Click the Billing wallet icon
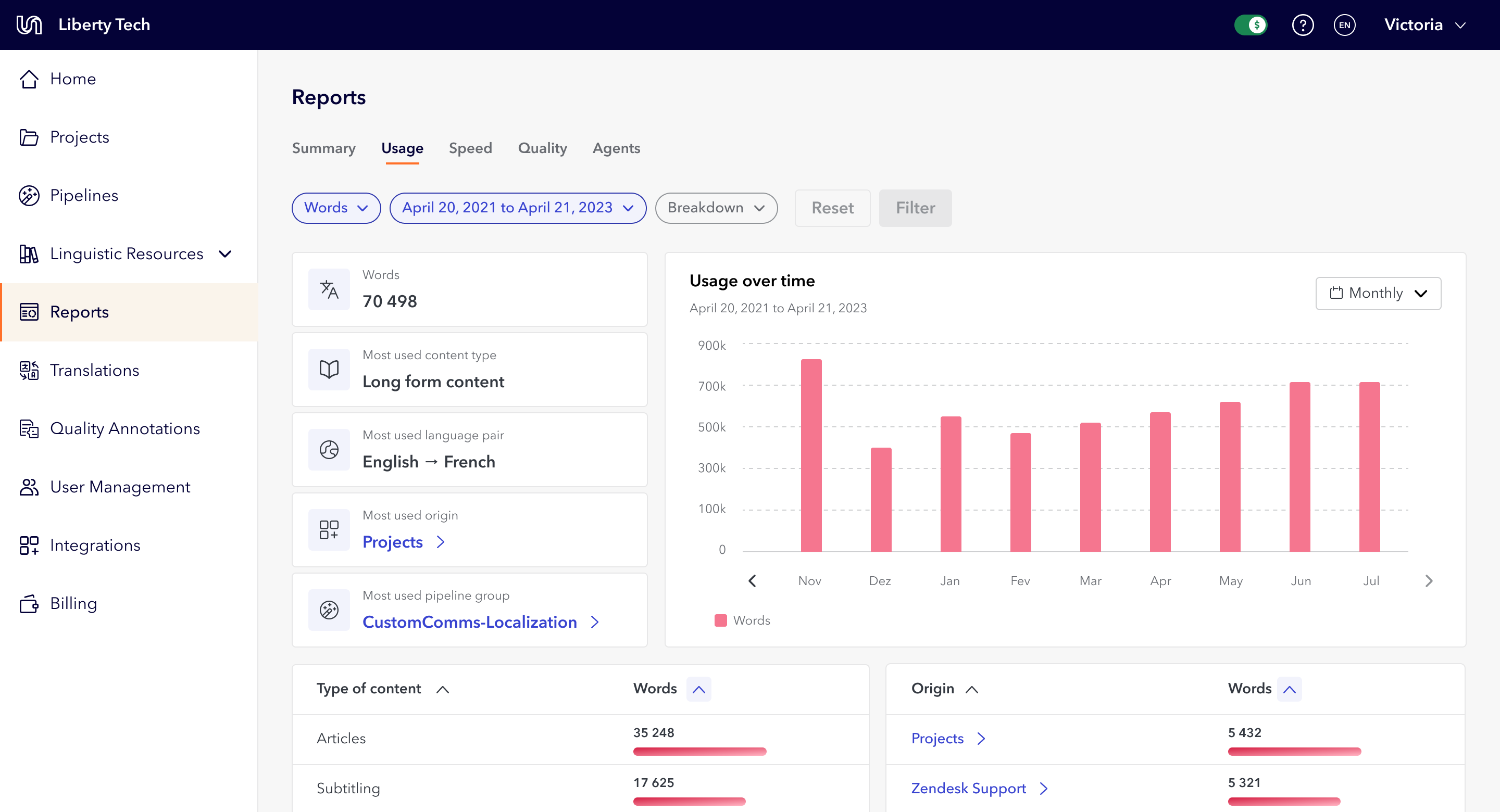Image resolution: width=1500 pixels, height=812 pixels. pos(29,603)
